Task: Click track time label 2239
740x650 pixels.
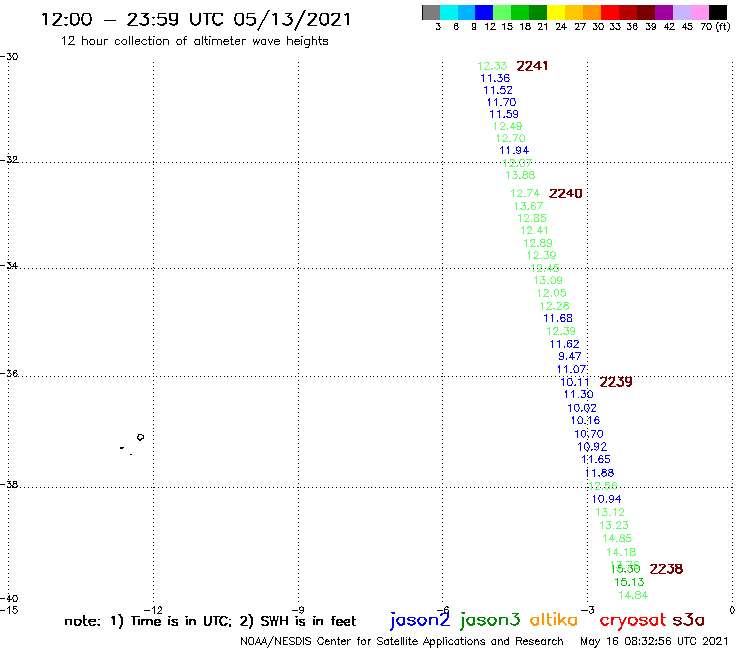Action: pyautogui.click(x=615, y=382)
